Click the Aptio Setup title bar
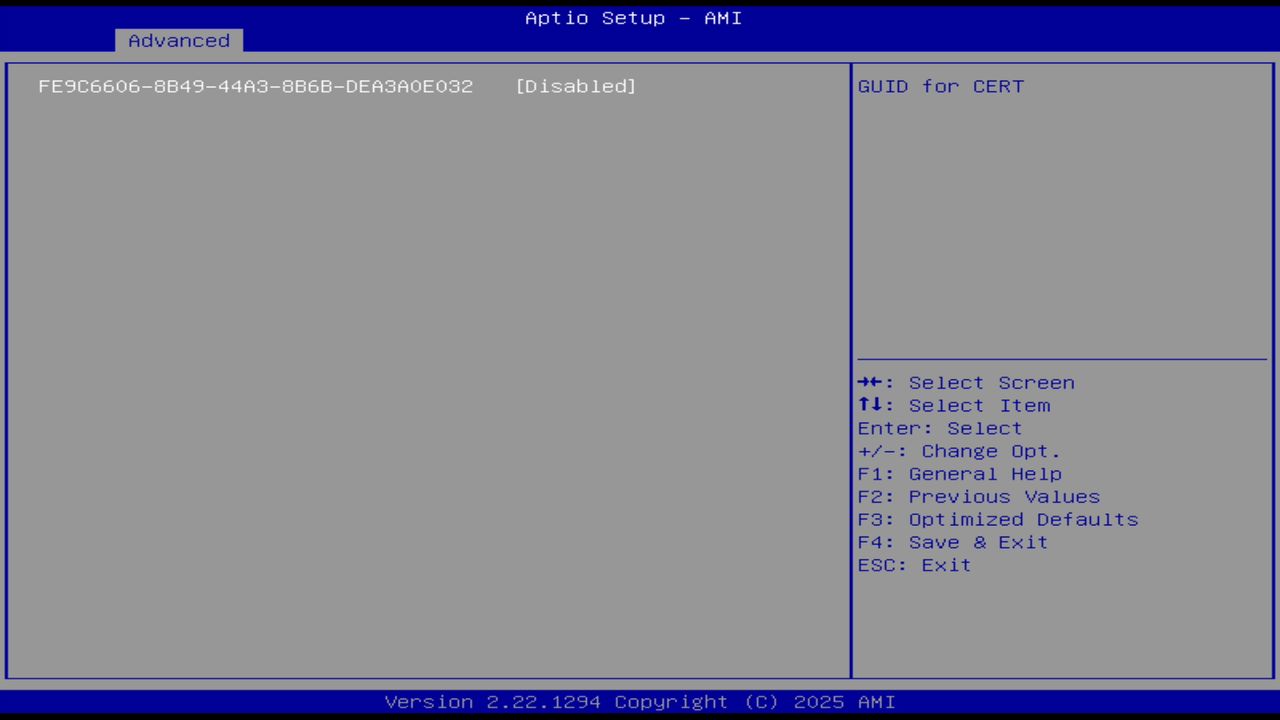 click(x=633, y=17)
